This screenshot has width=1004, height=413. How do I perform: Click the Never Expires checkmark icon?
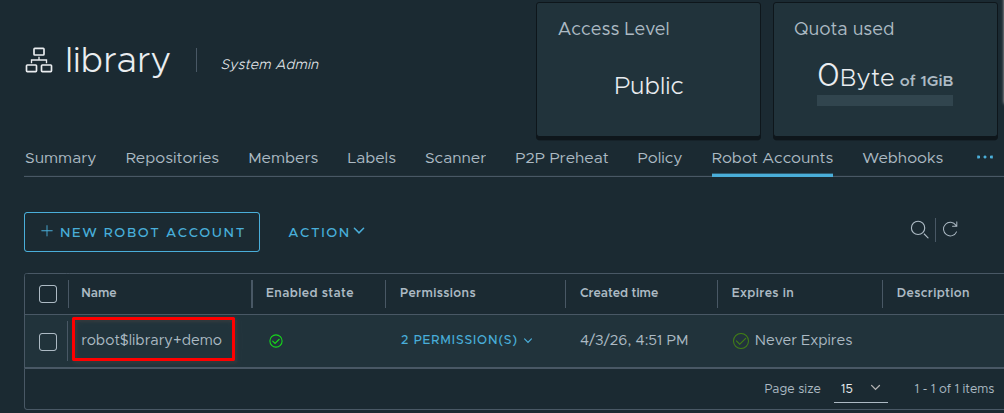(x=741, y=341)
